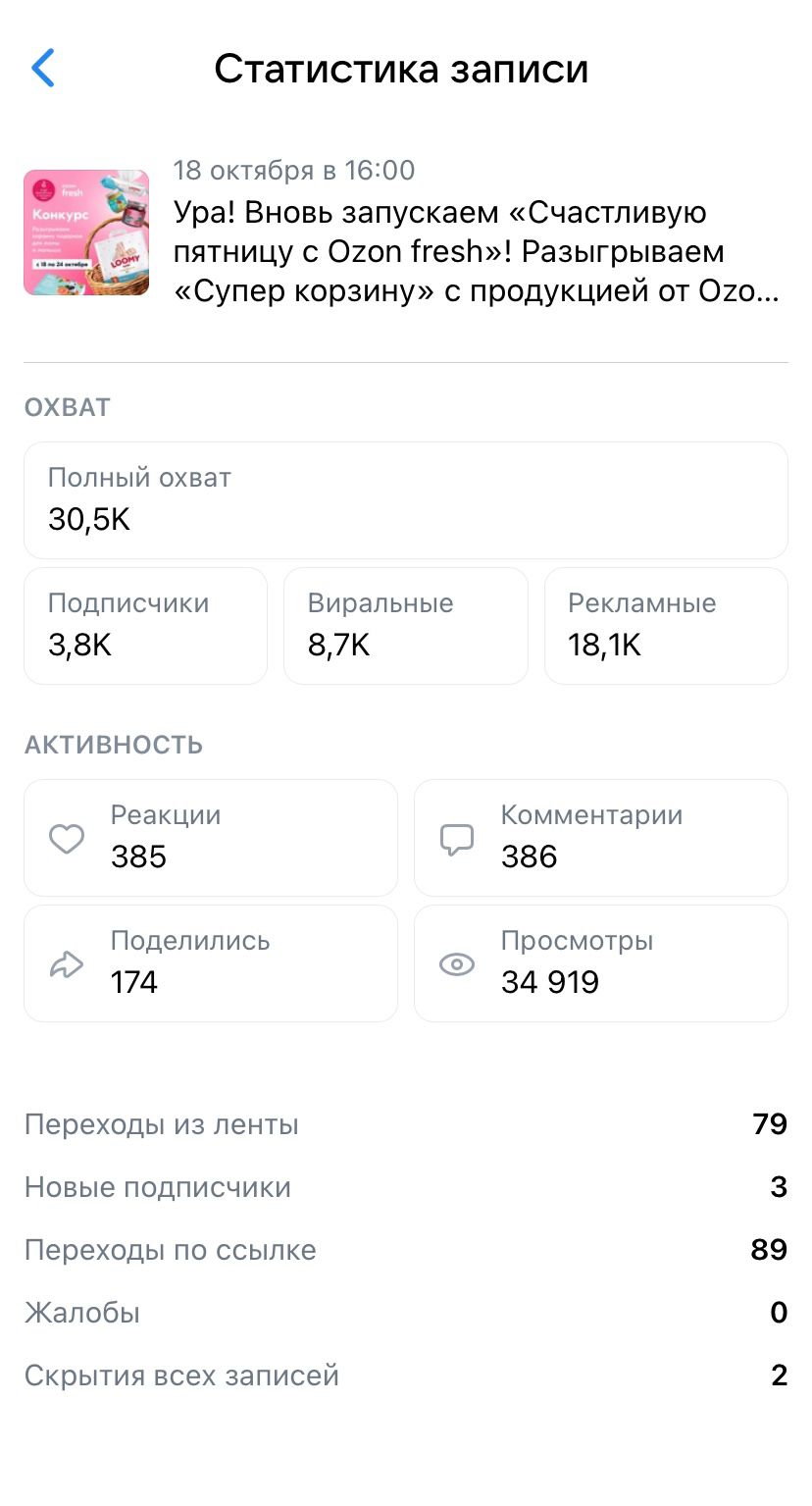Tap the blue back arrow
Image resolution: width=812 pixels, height=1506 pixels.
(43, 69)
